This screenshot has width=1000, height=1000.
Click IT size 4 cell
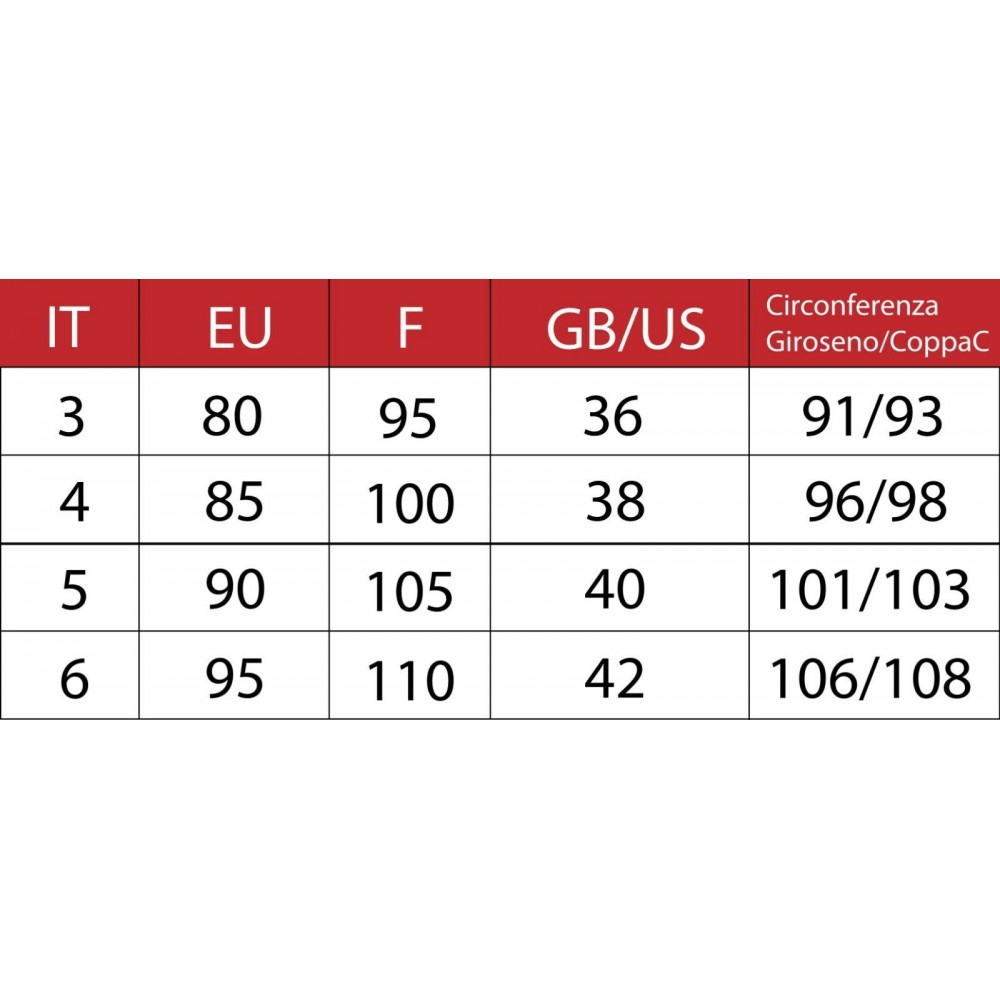(73, 502)
